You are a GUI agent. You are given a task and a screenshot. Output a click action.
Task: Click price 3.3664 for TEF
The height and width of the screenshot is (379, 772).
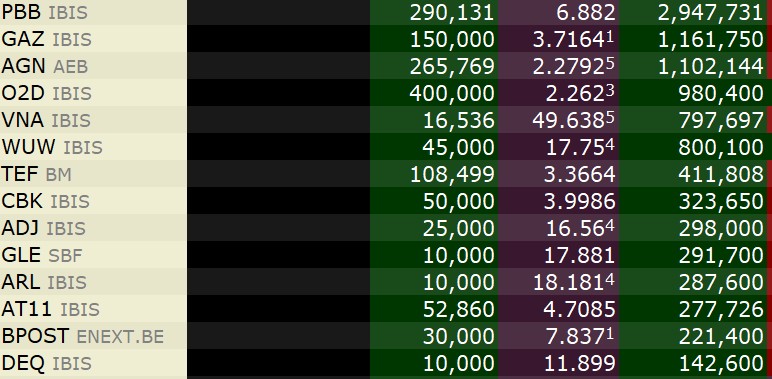click(579, 175)
